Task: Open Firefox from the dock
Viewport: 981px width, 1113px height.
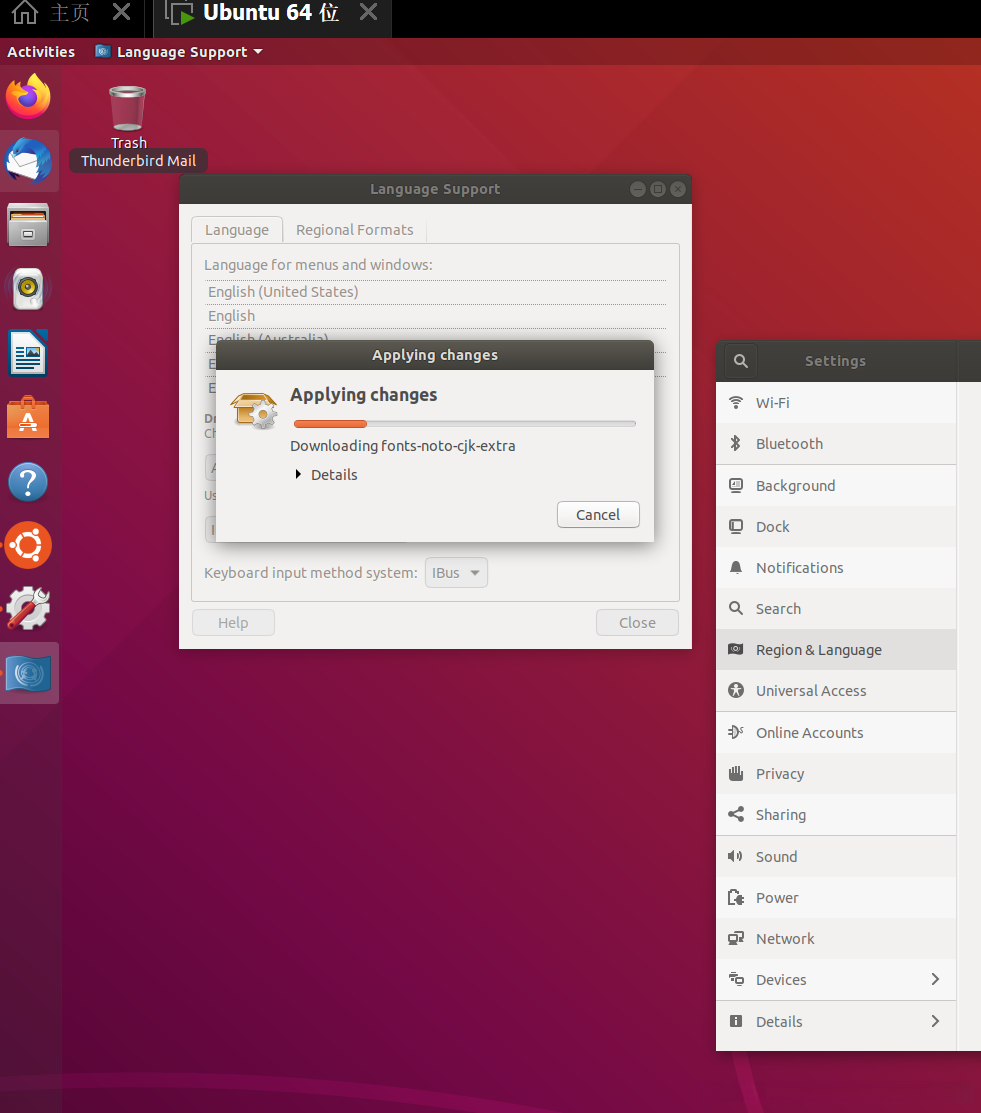Action: (28, 97)
